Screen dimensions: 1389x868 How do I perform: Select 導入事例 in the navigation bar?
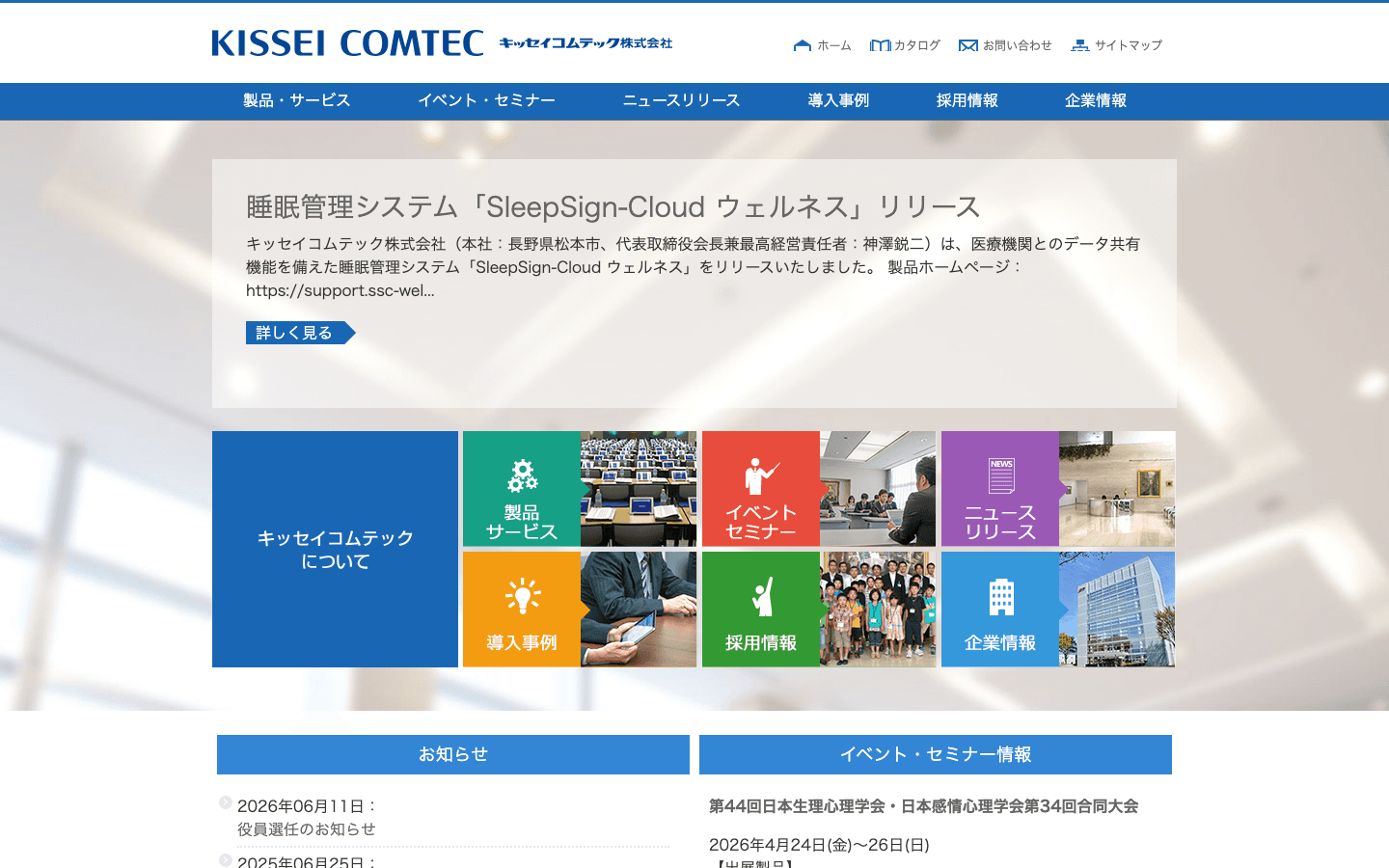point(838,100)
